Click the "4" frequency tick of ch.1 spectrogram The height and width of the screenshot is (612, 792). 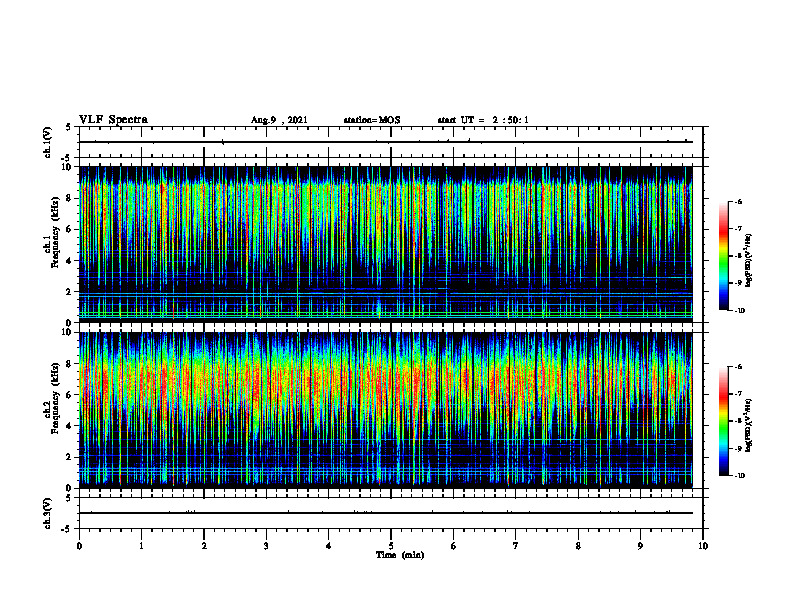click(69, 260)
